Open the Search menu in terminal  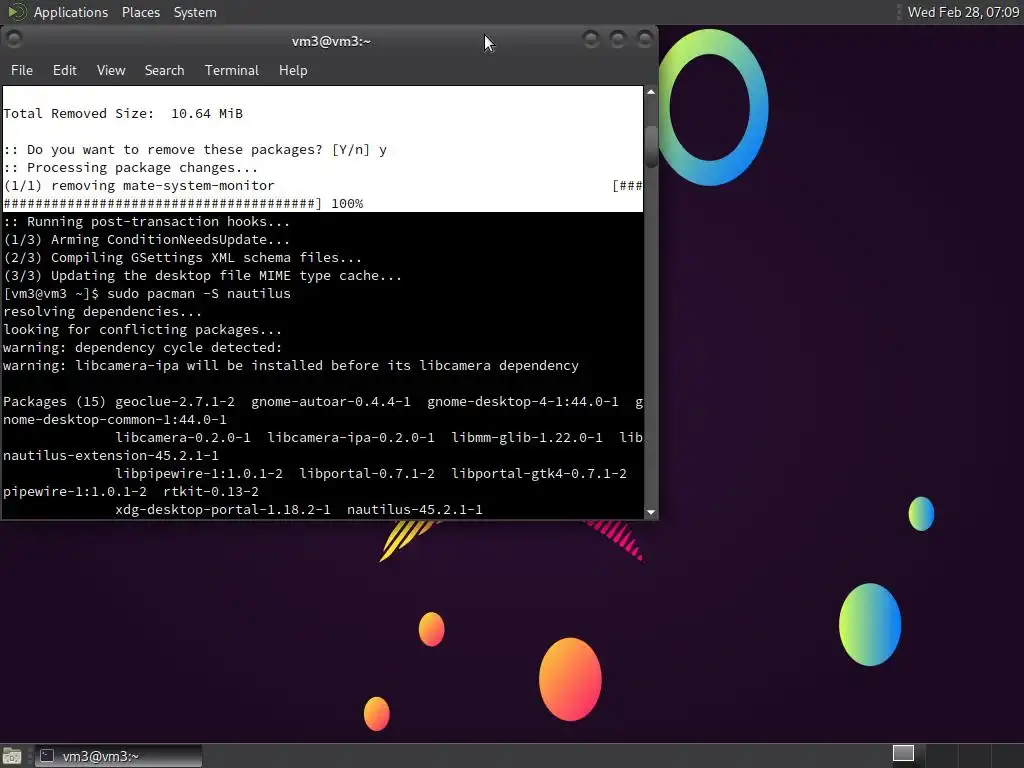pos(164,70)
